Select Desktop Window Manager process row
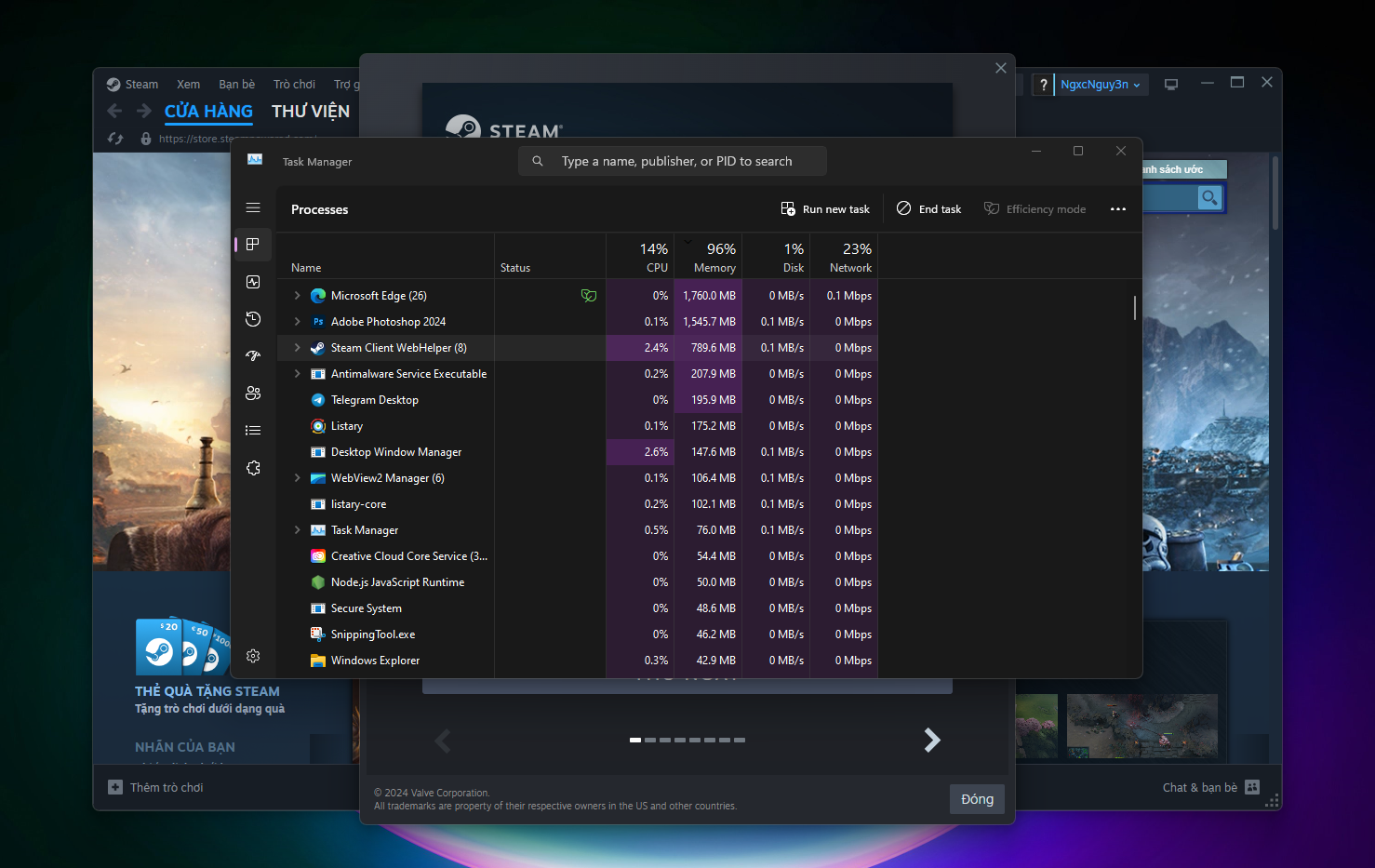Image resolution: width=1375 pixels, height=868 pixels. (577, 452)
